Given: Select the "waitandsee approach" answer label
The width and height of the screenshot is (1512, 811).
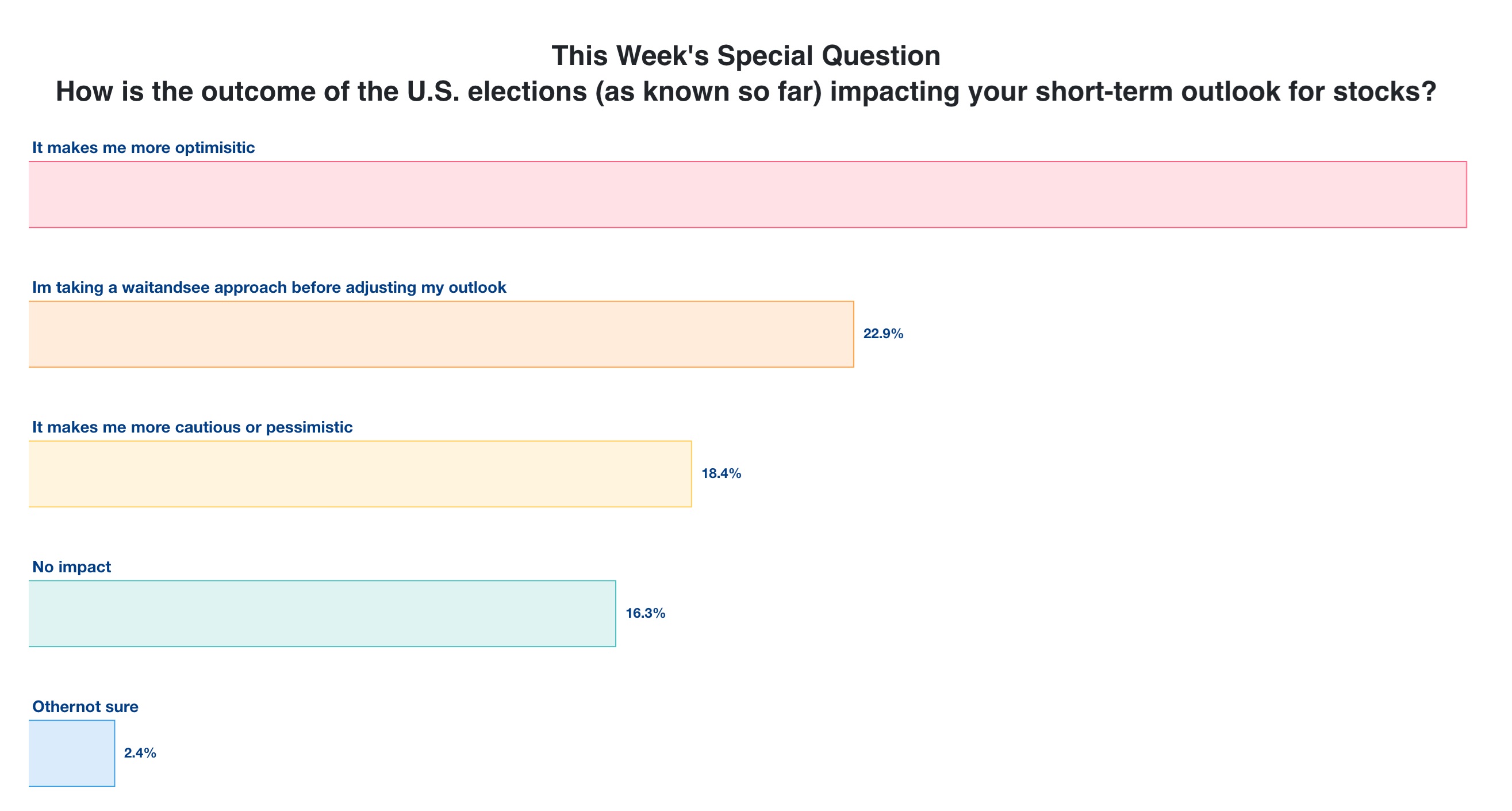Looking at the screenshot, I should pos(269,287).
